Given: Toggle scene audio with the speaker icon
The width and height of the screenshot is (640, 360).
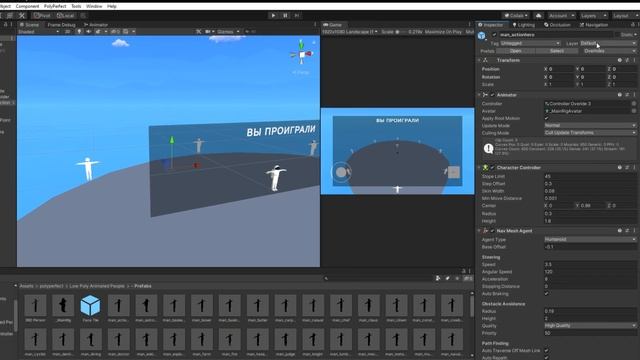Looking at the screenshot, I should coord(88,31).
